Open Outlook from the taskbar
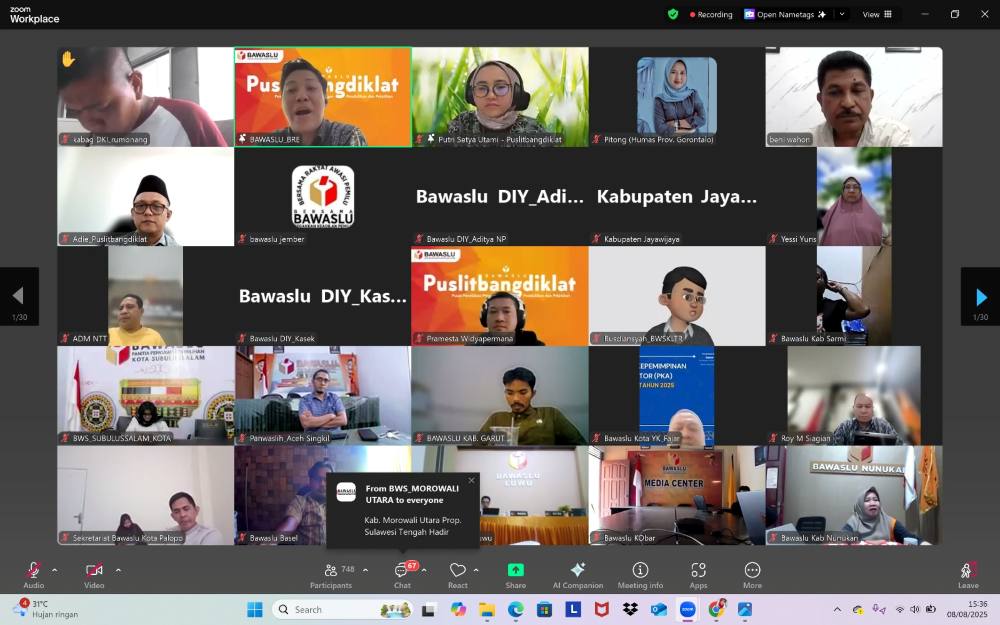The image size is (1000, 625). click(x=659, y=610)
